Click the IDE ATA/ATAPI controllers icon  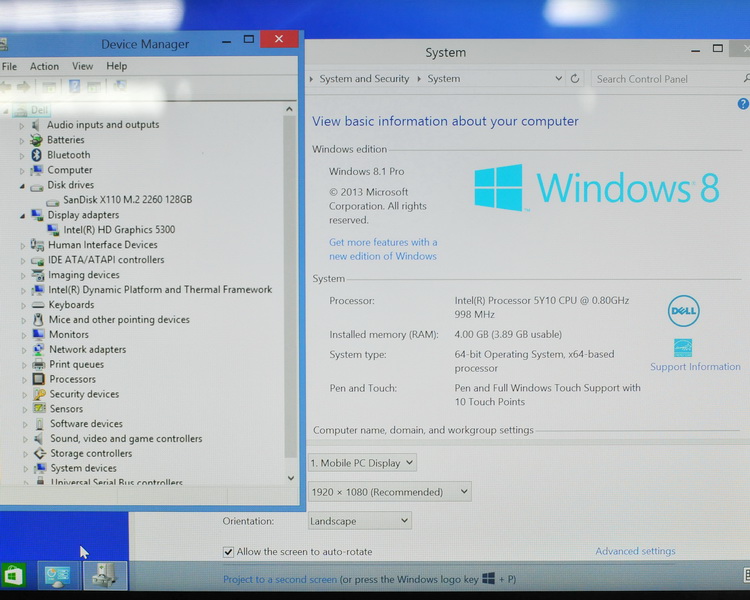coord(37,260)
